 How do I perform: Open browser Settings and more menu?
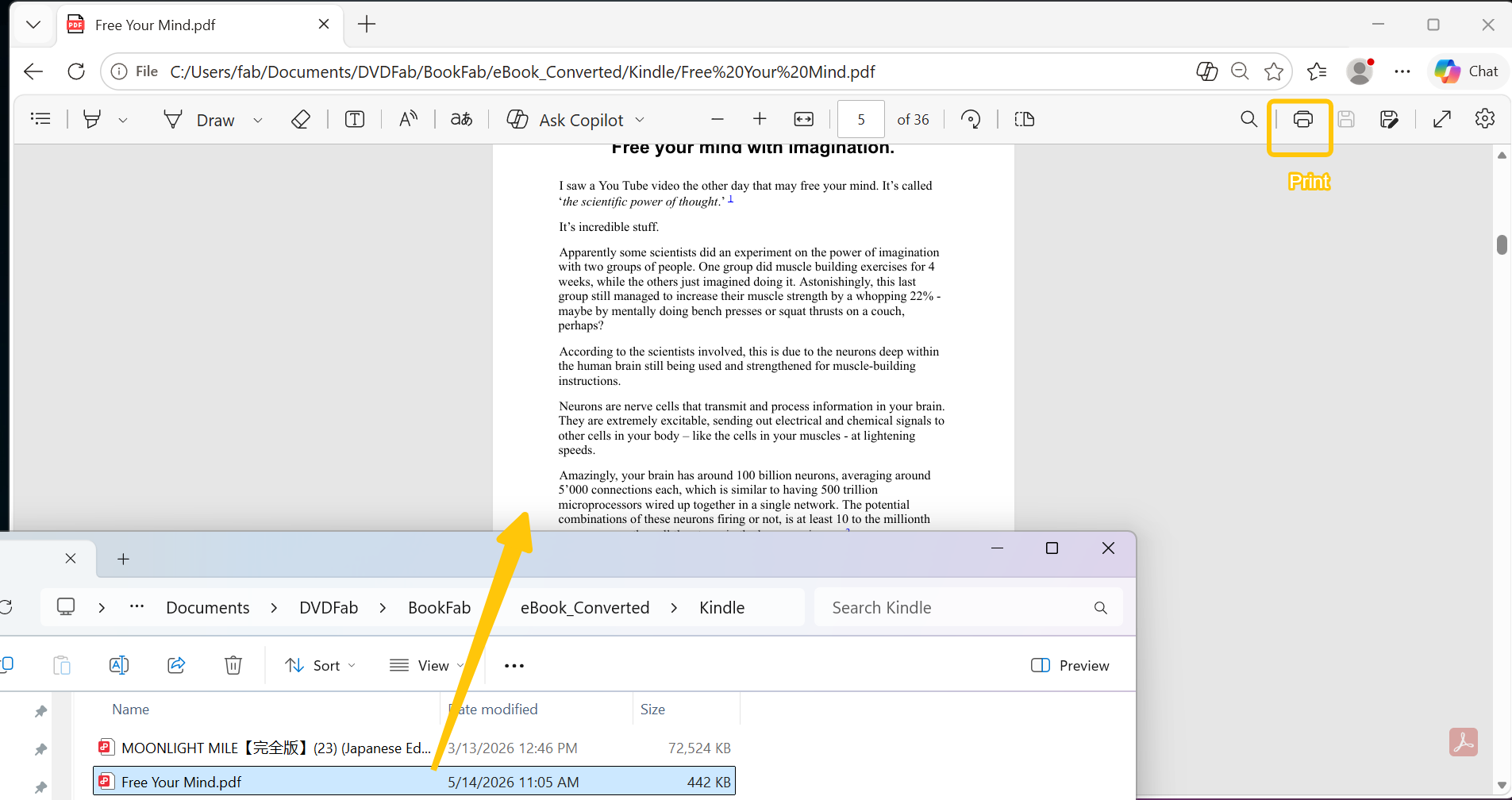(x=1402, y=71)
